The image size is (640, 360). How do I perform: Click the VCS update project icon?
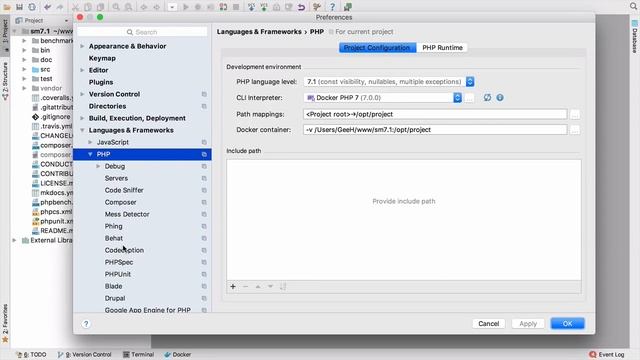(x=251, y=7)
